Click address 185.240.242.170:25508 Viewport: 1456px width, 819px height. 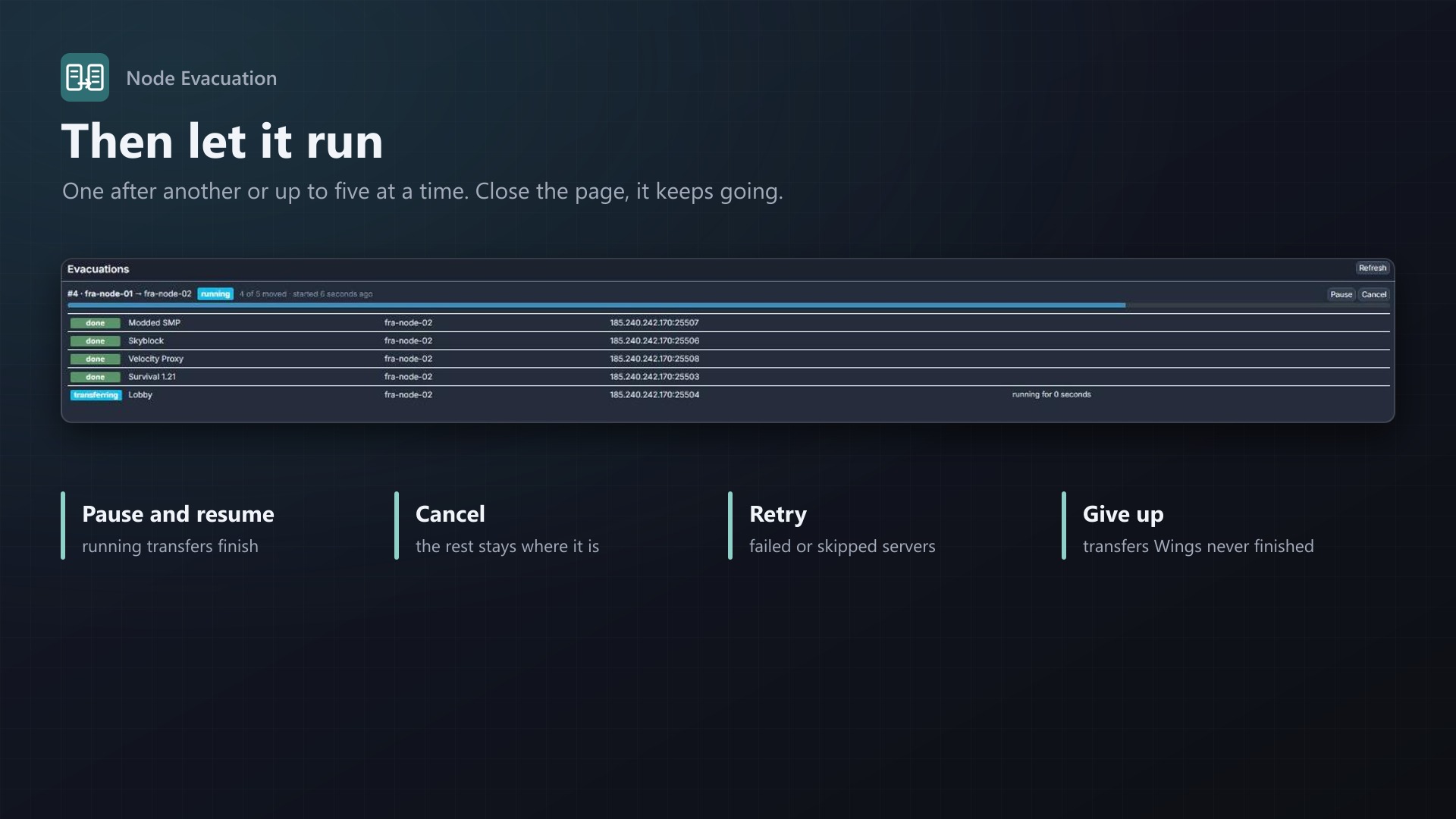click(654, 359)
